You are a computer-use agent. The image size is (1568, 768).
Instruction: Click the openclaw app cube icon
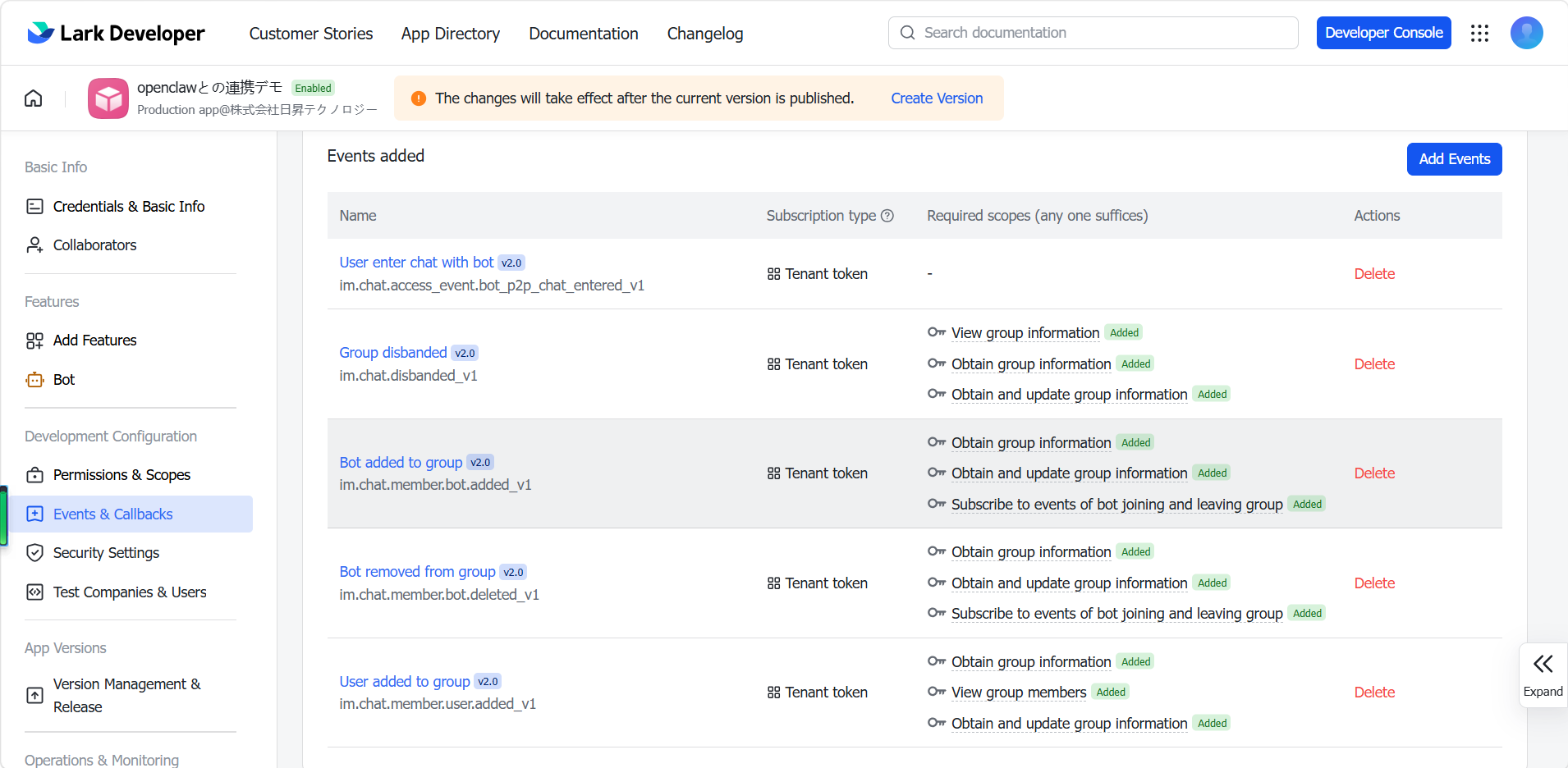pos(108,98)
